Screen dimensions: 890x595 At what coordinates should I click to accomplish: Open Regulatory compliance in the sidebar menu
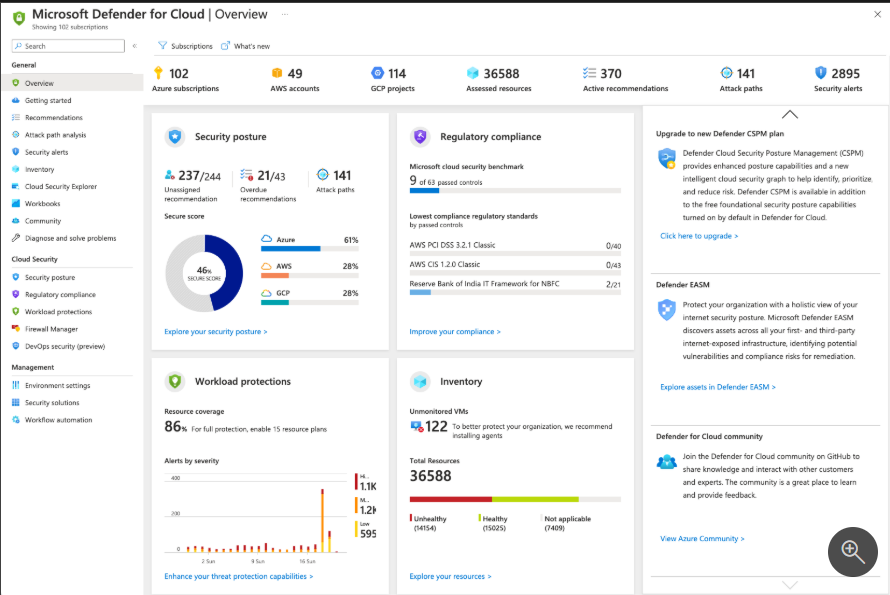(60, 295)
